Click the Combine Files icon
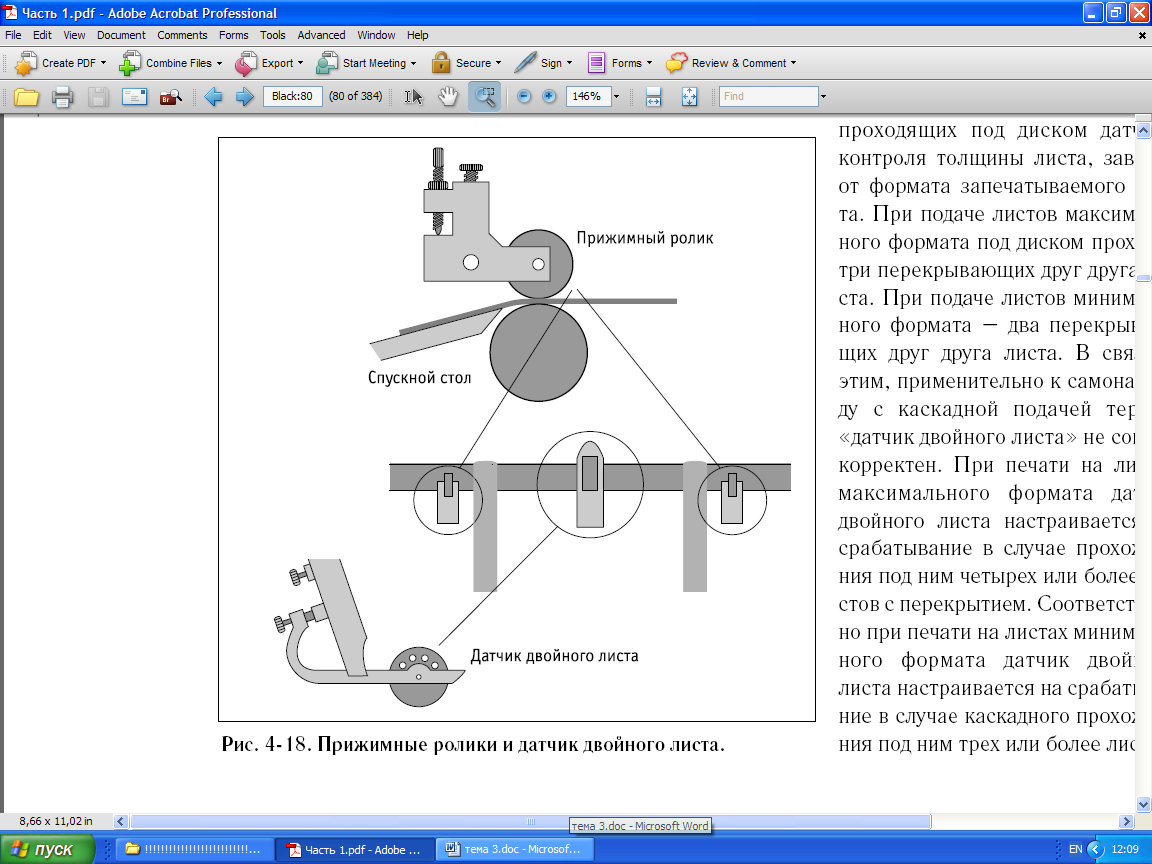This screenshot has height=864, width=1152. tap(129, 64)
